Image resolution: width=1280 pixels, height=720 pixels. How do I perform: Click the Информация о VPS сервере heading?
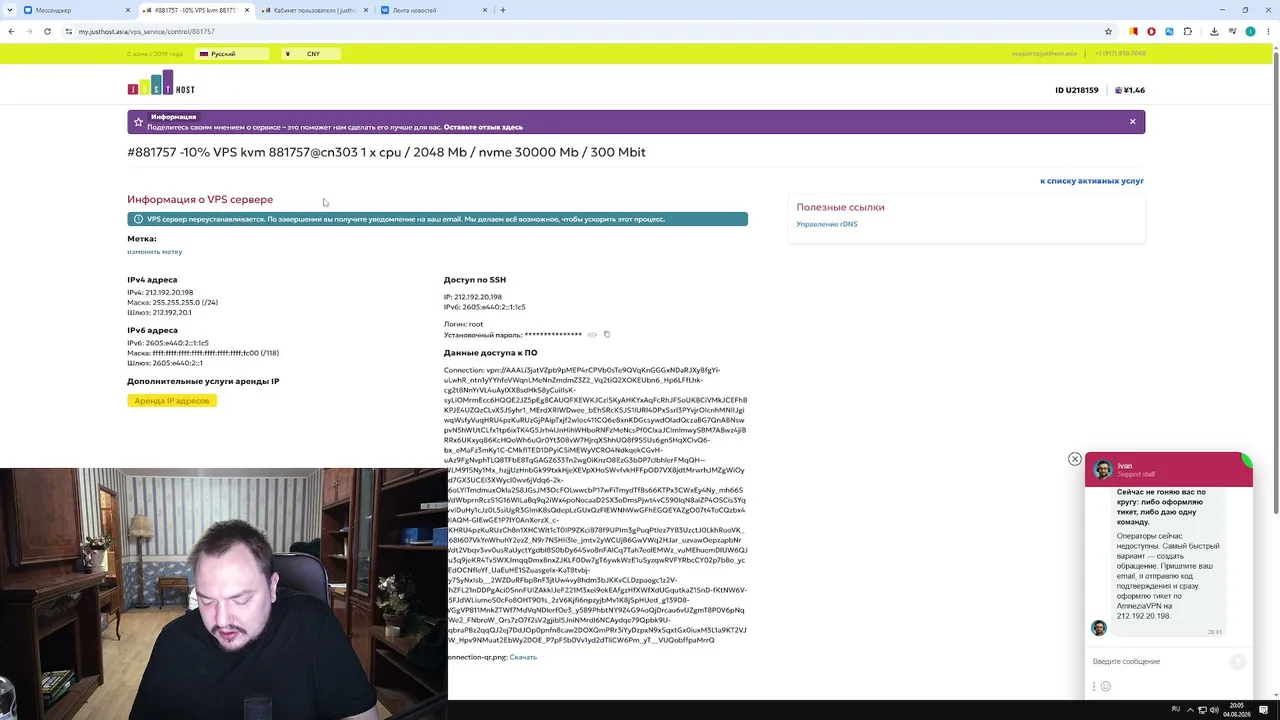200,199
